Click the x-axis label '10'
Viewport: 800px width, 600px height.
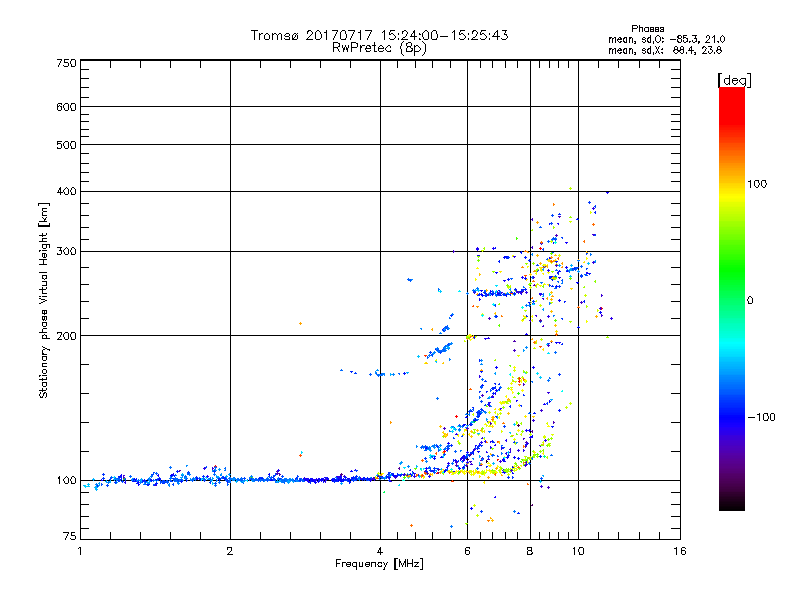pyautogui.click(x=578, y=551)
